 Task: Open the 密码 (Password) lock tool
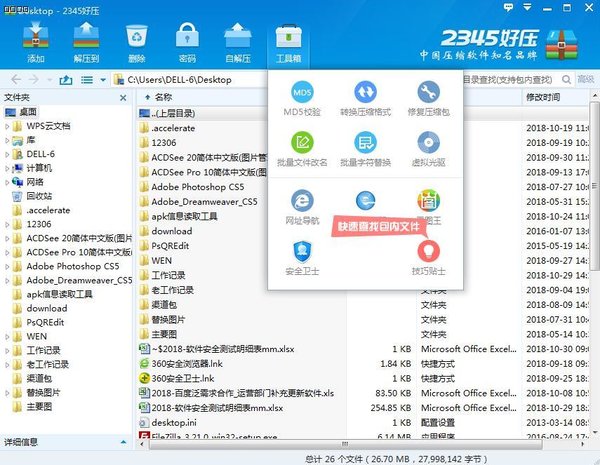pyautogui.click(x=187, y=42)
